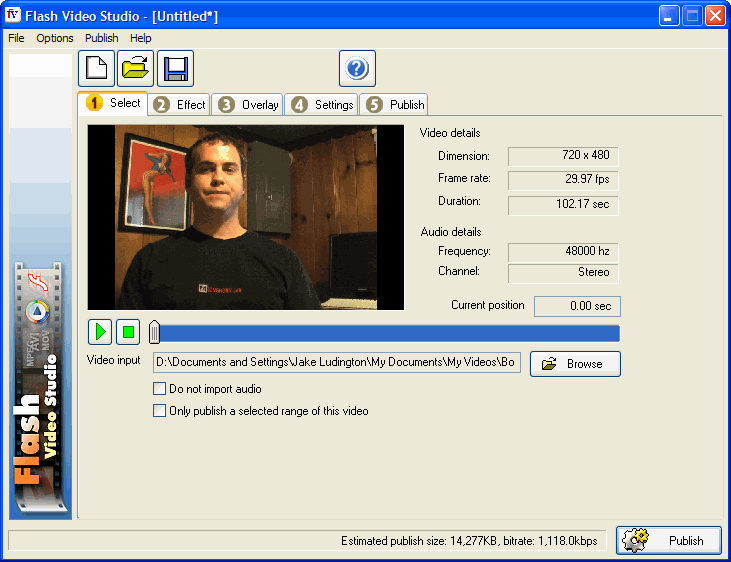Click the Current position value field
731x562 pixels.
pyautogui.click(x=577, y=306)
